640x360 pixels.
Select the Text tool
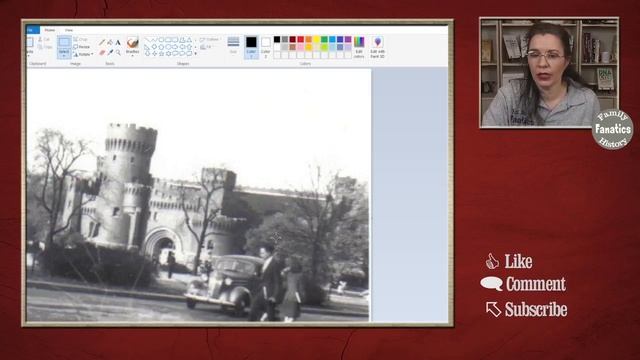118,42
